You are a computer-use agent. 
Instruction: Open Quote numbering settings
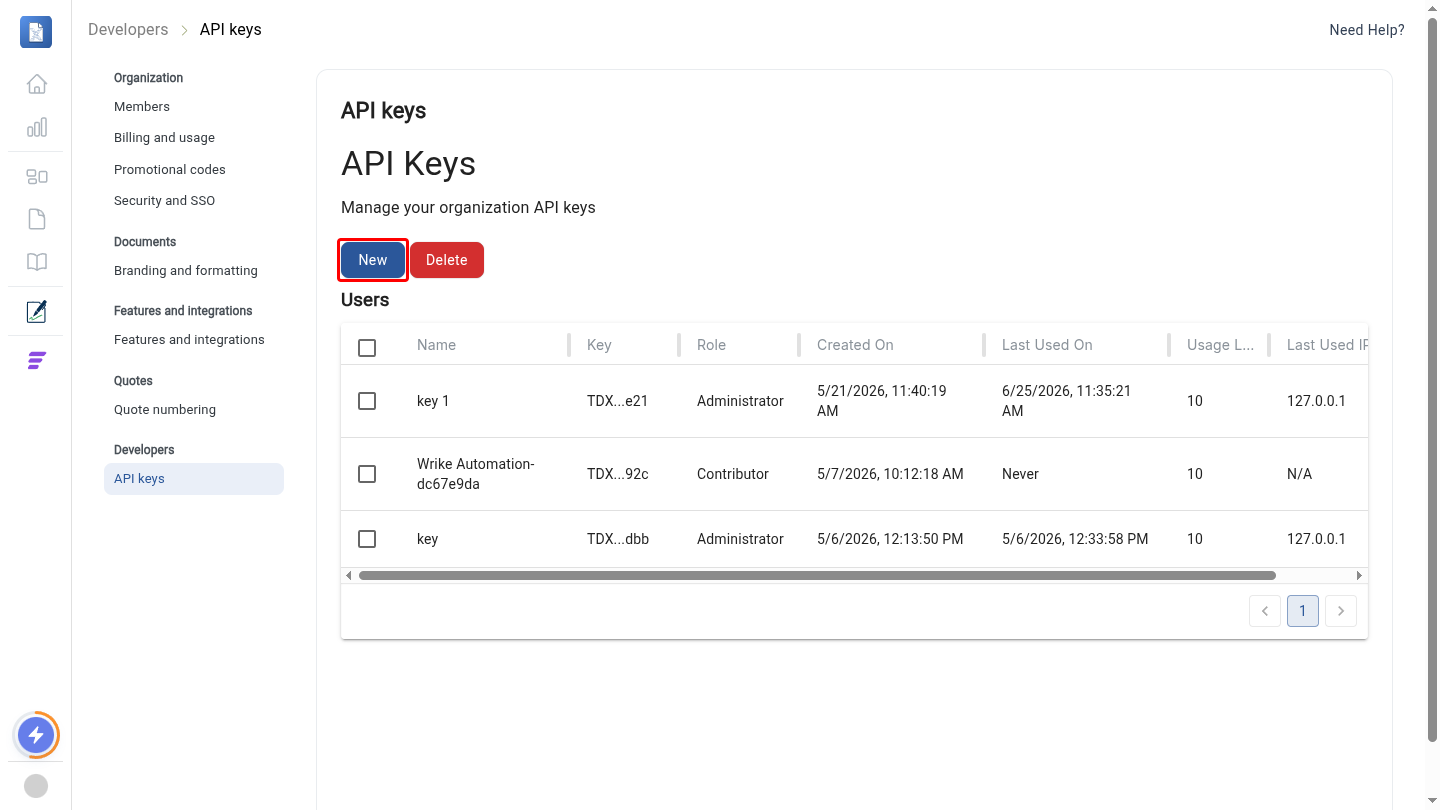[x=165, y=410]
